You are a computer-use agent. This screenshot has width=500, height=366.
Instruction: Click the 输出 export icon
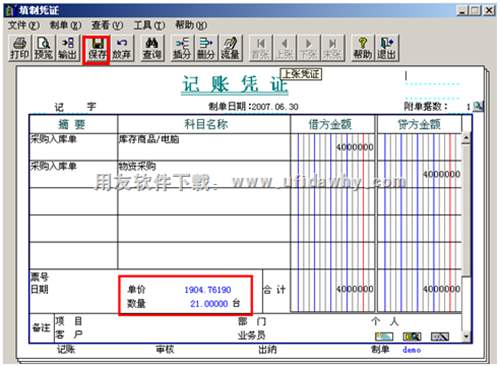coord(67,48)
